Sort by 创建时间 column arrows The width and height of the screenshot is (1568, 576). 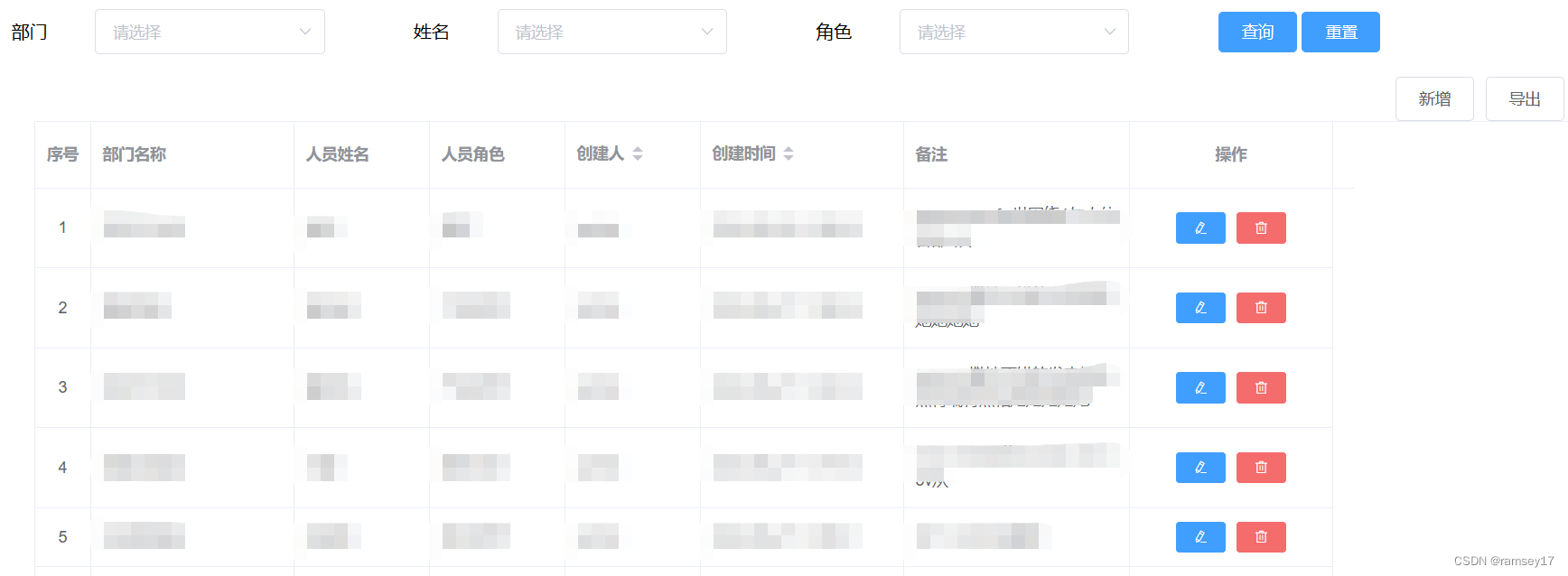(789, 154)
